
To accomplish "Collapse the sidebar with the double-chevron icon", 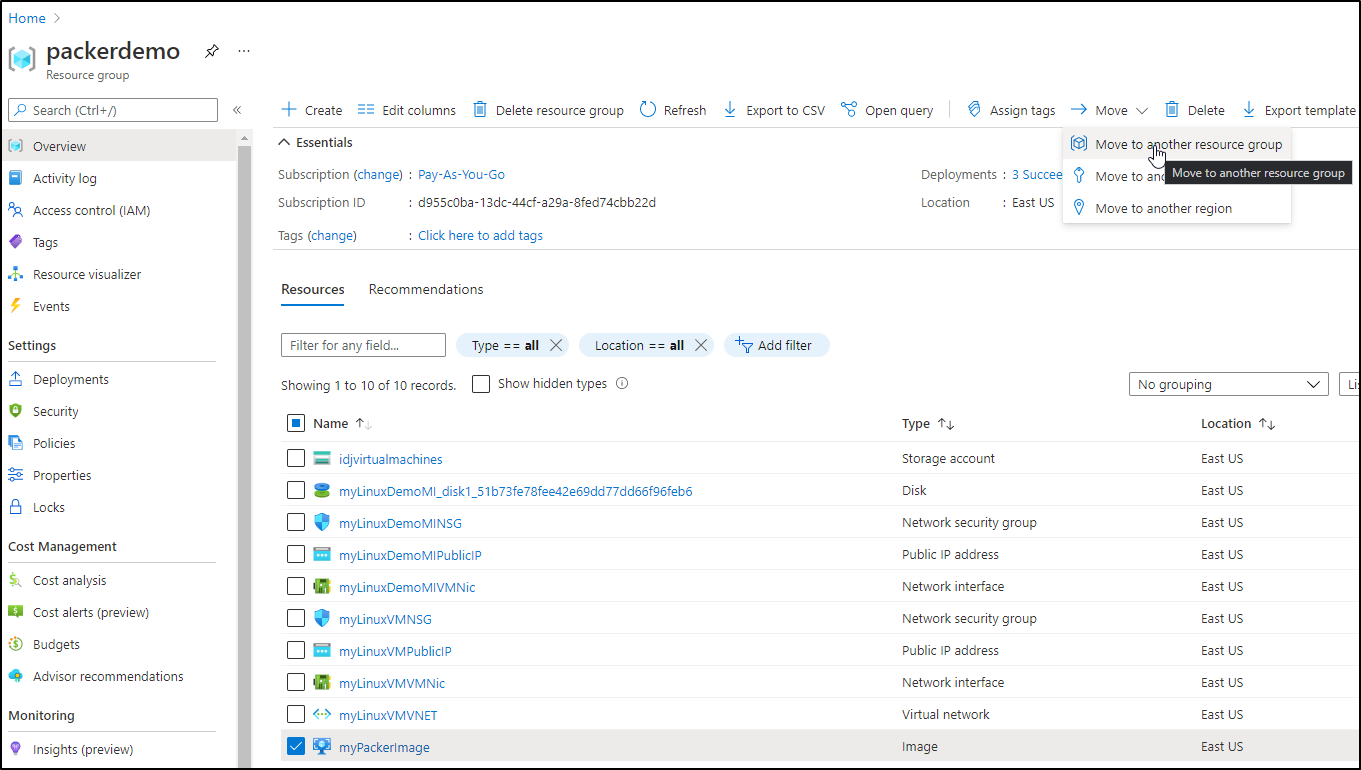I will coord(237,110).
